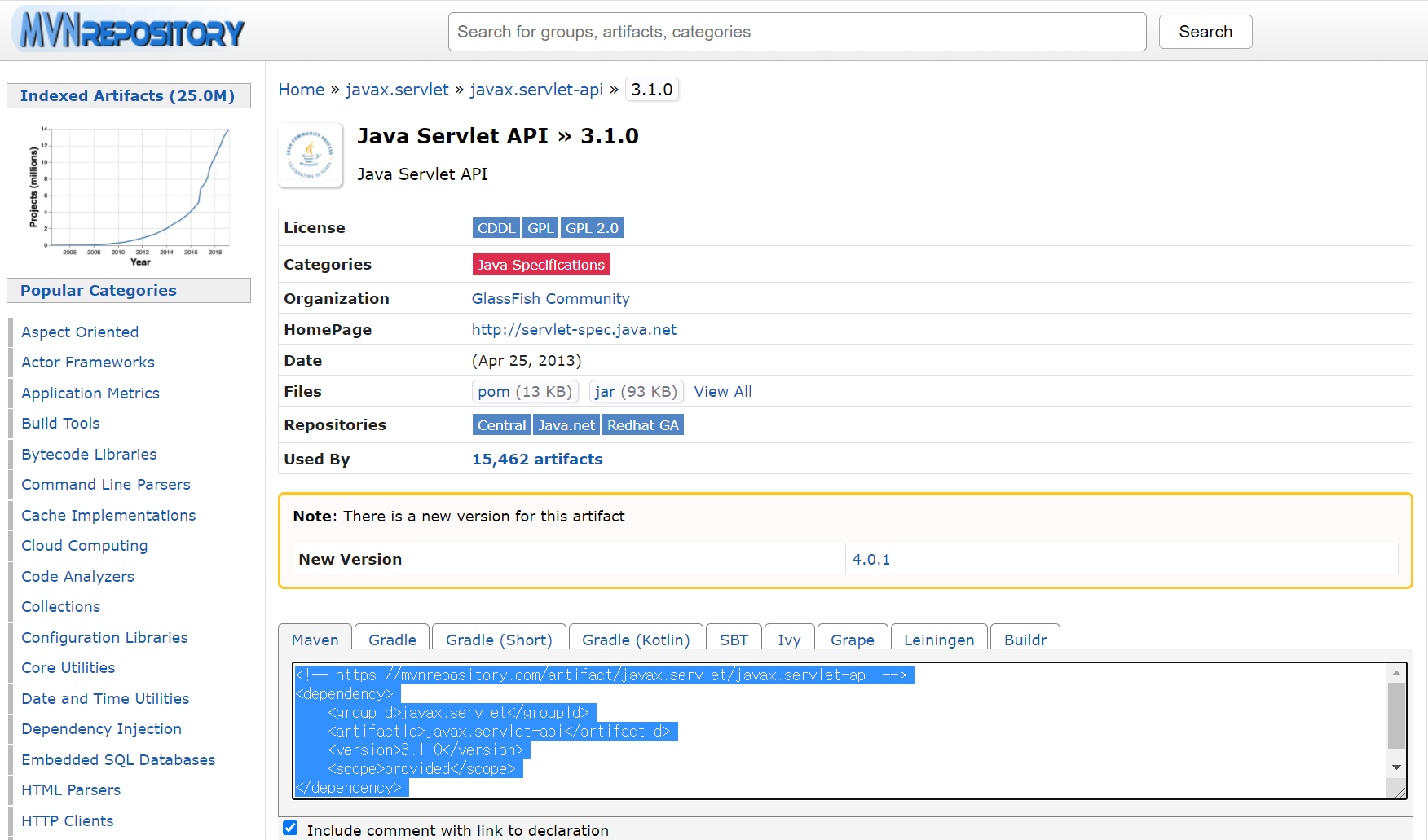Screen dimensions: 1428x840
Task: Open Java Specifications category tag
Action: coord(541,265)
